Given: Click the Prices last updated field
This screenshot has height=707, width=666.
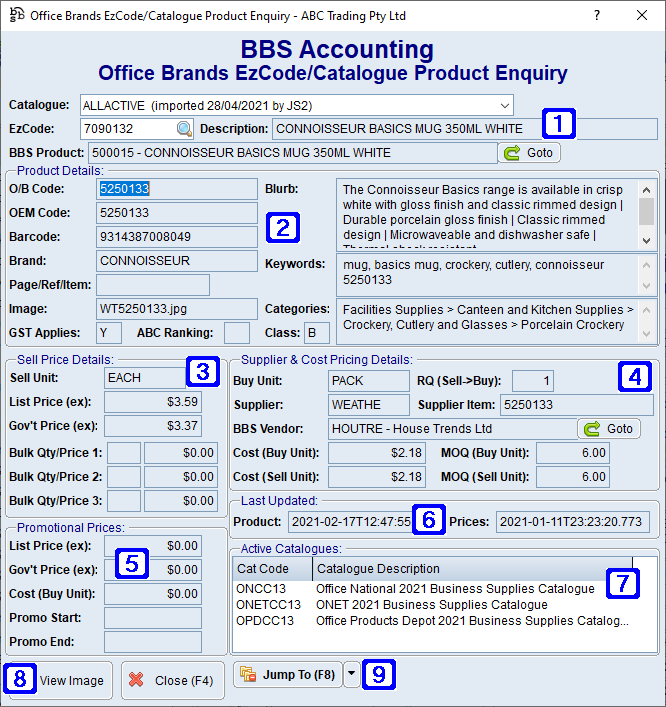Looking at the screenshot, I should click(x=573, y=522).
